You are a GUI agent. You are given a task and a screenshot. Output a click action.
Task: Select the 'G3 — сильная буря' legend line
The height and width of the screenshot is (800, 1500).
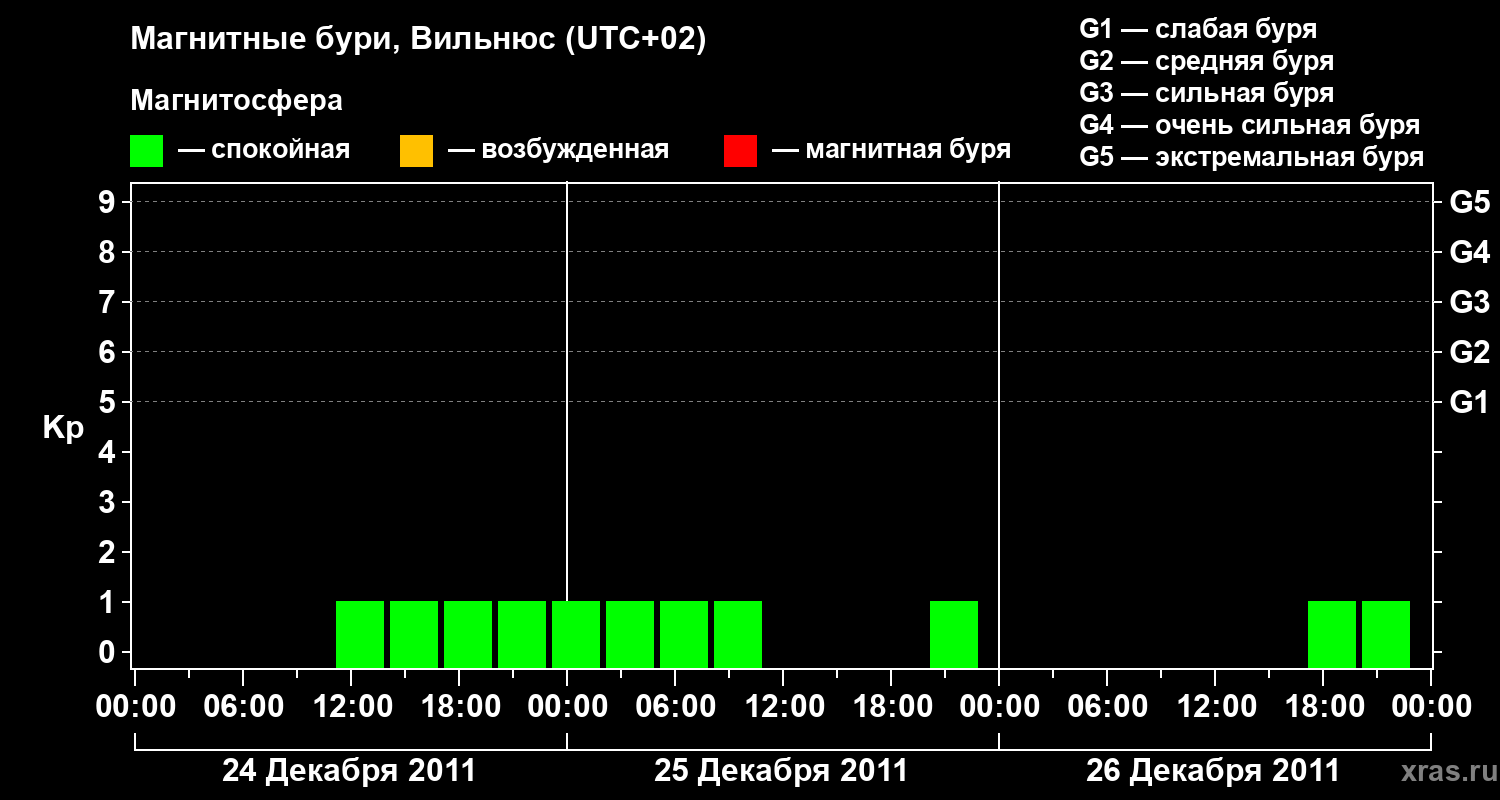click(x=1206, y=93)
